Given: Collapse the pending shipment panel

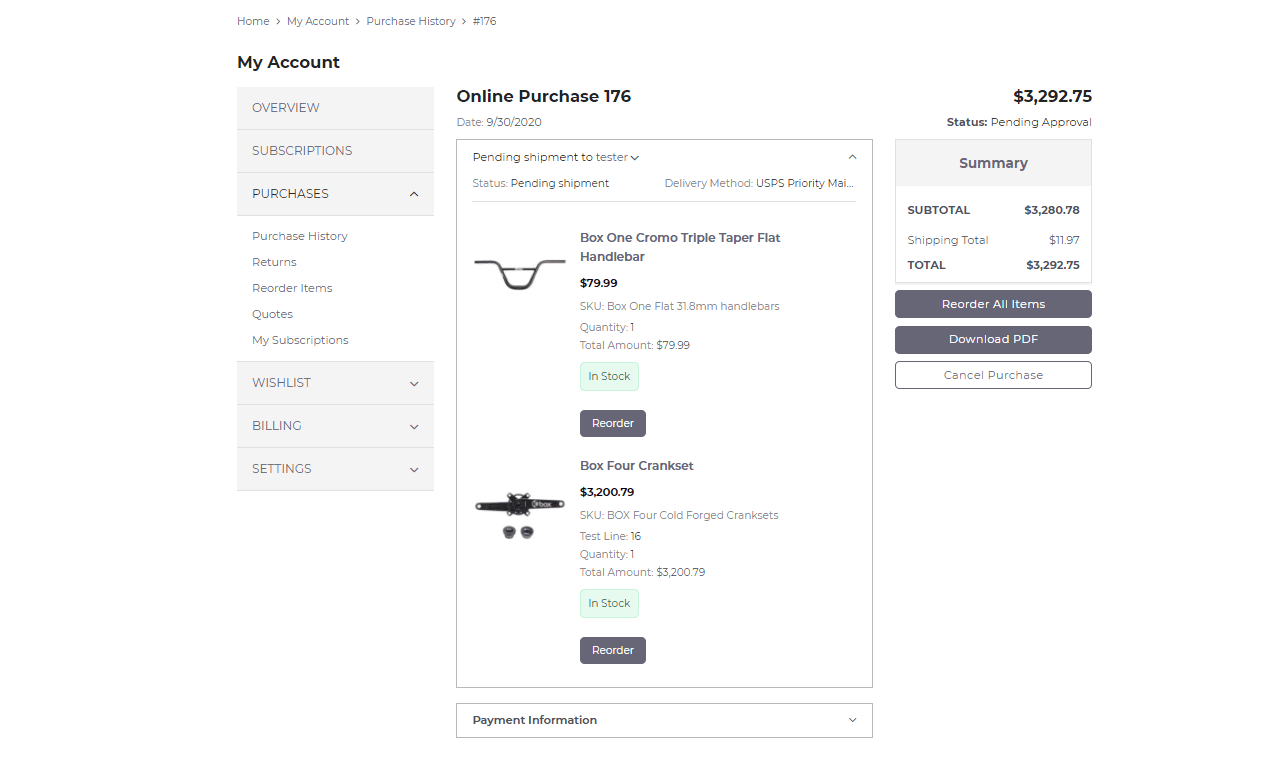Looking at the screenshot, I should pos(852,157).
